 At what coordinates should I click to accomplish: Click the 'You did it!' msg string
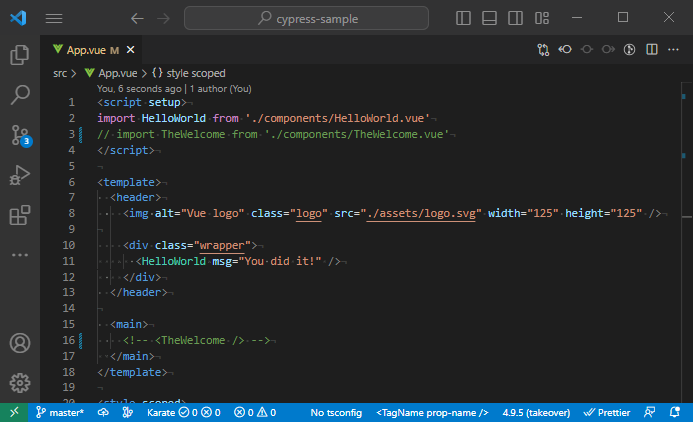[x=280, y=261]
